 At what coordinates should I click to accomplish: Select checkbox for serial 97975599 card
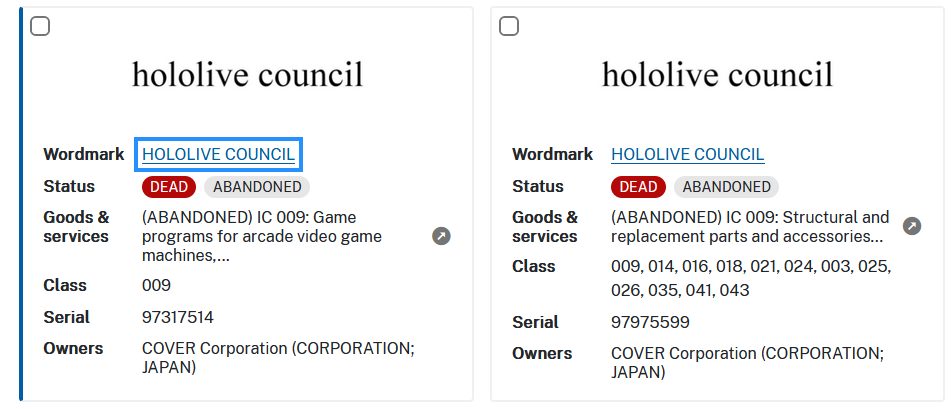click(509, 26)
